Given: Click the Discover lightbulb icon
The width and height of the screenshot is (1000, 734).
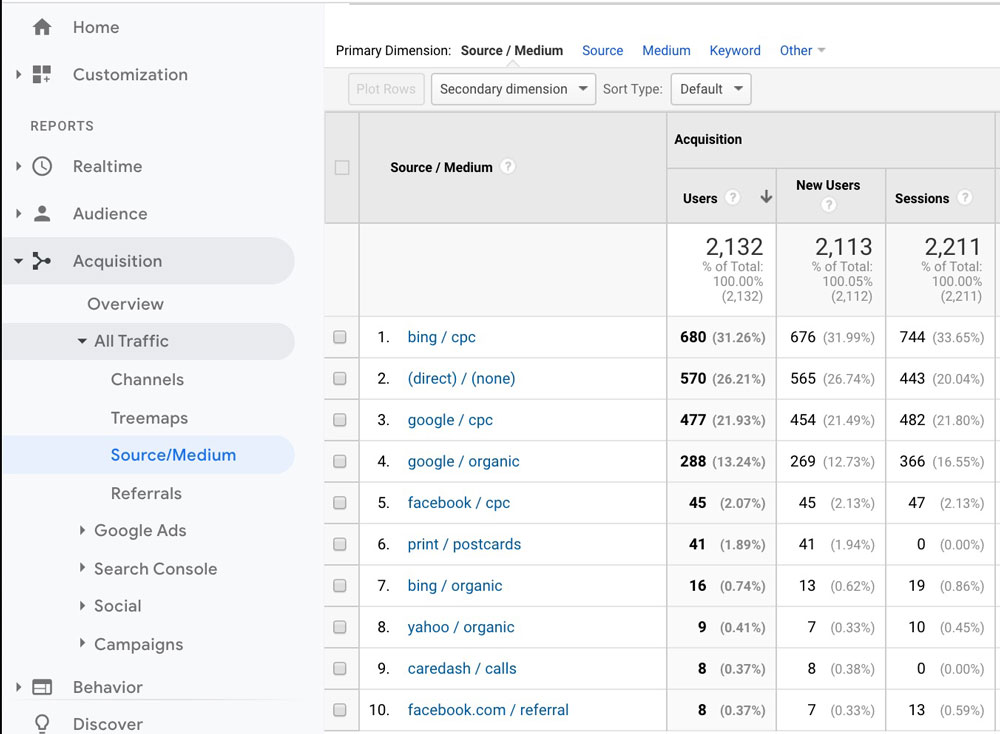Looking at the screenshot, I should 42,724.
